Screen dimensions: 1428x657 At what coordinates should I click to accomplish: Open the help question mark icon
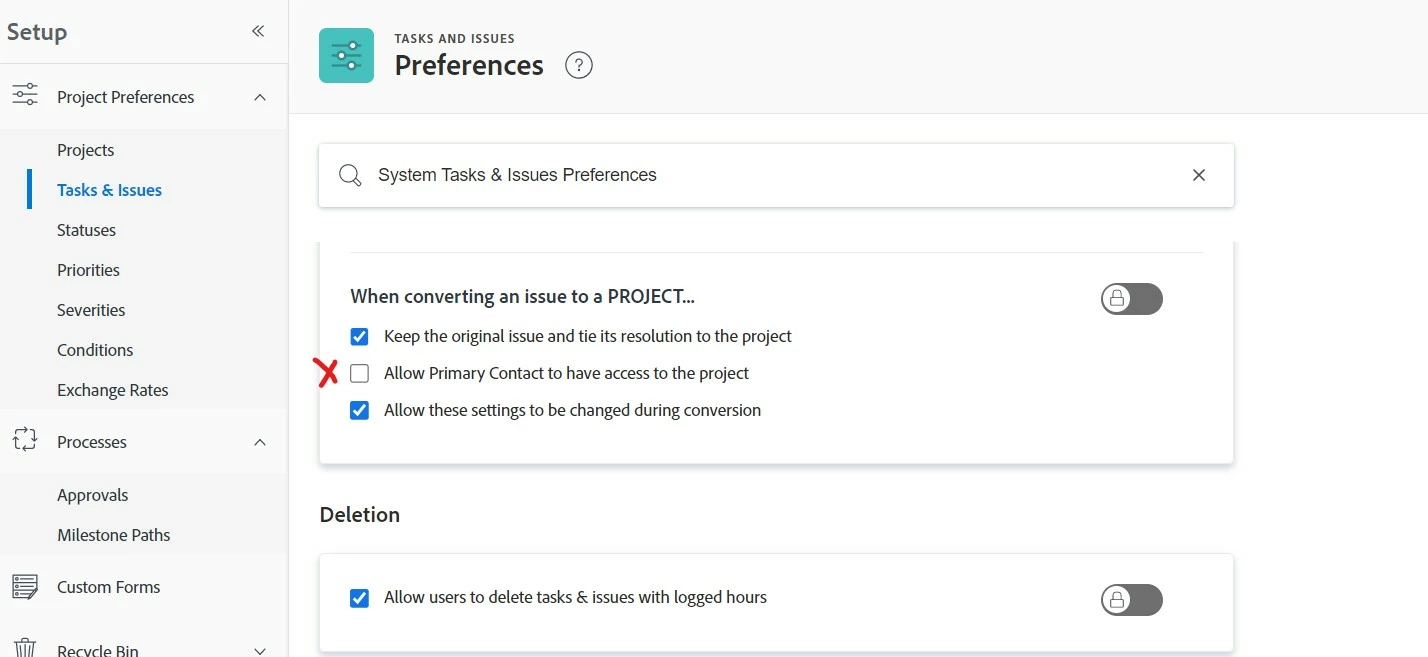pyautogui.click(x=579, y=66)
